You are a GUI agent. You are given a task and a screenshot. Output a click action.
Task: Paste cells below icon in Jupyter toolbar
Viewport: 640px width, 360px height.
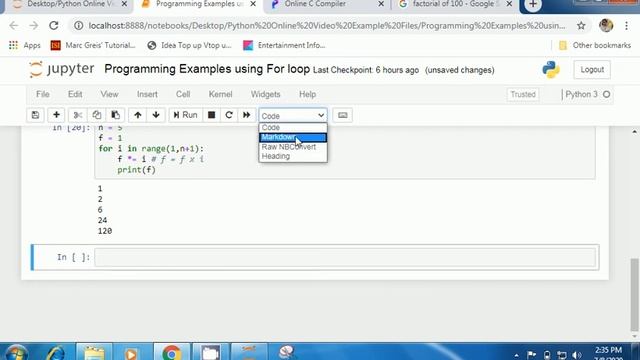116,115
